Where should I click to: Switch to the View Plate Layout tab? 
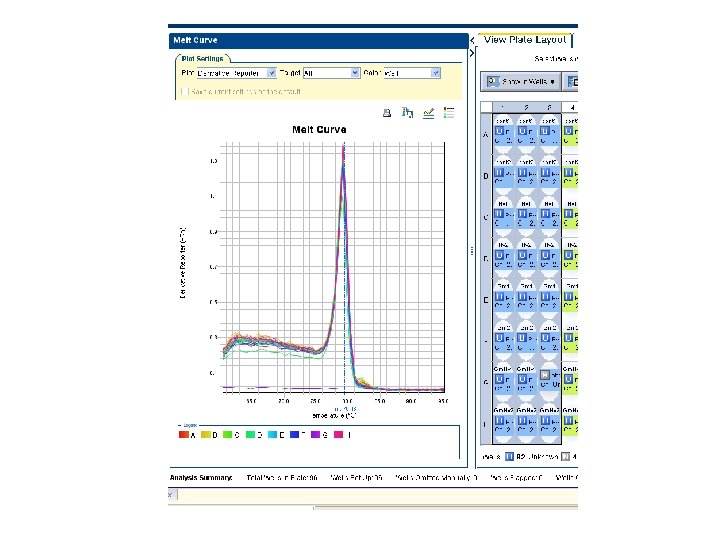tap(525, 40)
